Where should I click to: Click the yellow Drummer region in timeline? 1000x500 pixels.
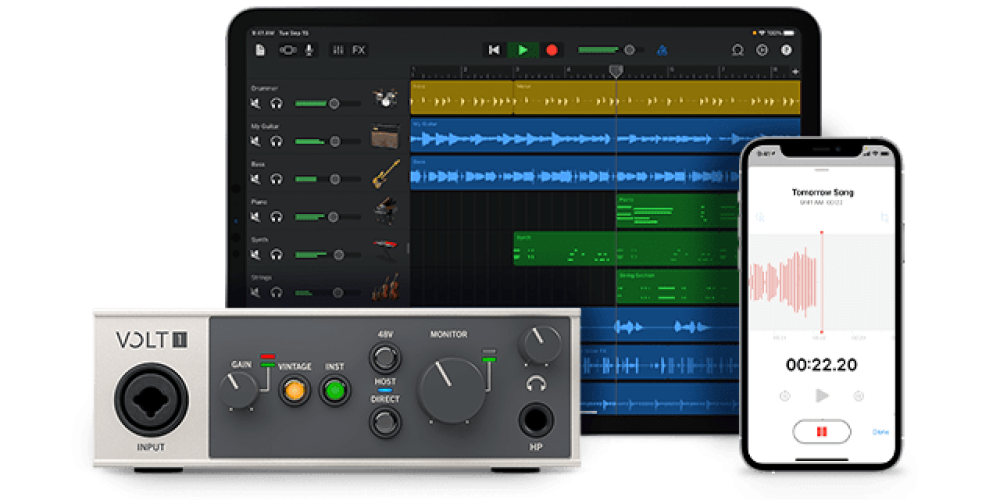pos(460,98)
